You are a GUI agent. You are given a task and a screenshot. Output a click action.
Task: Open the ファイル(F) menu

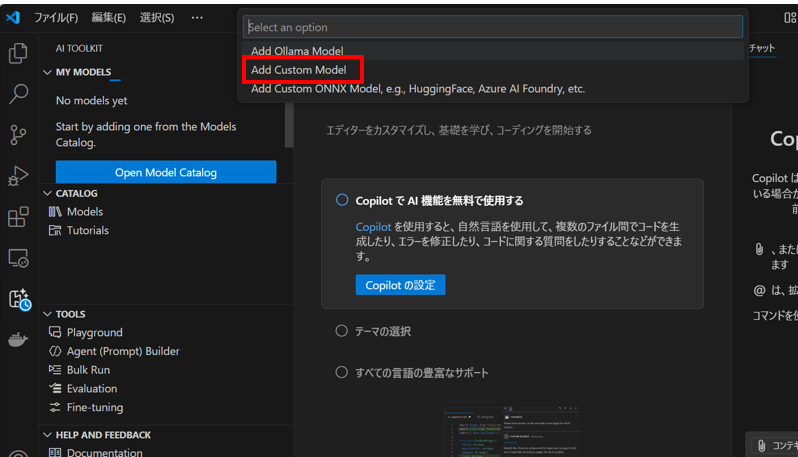tap(56, 18)
